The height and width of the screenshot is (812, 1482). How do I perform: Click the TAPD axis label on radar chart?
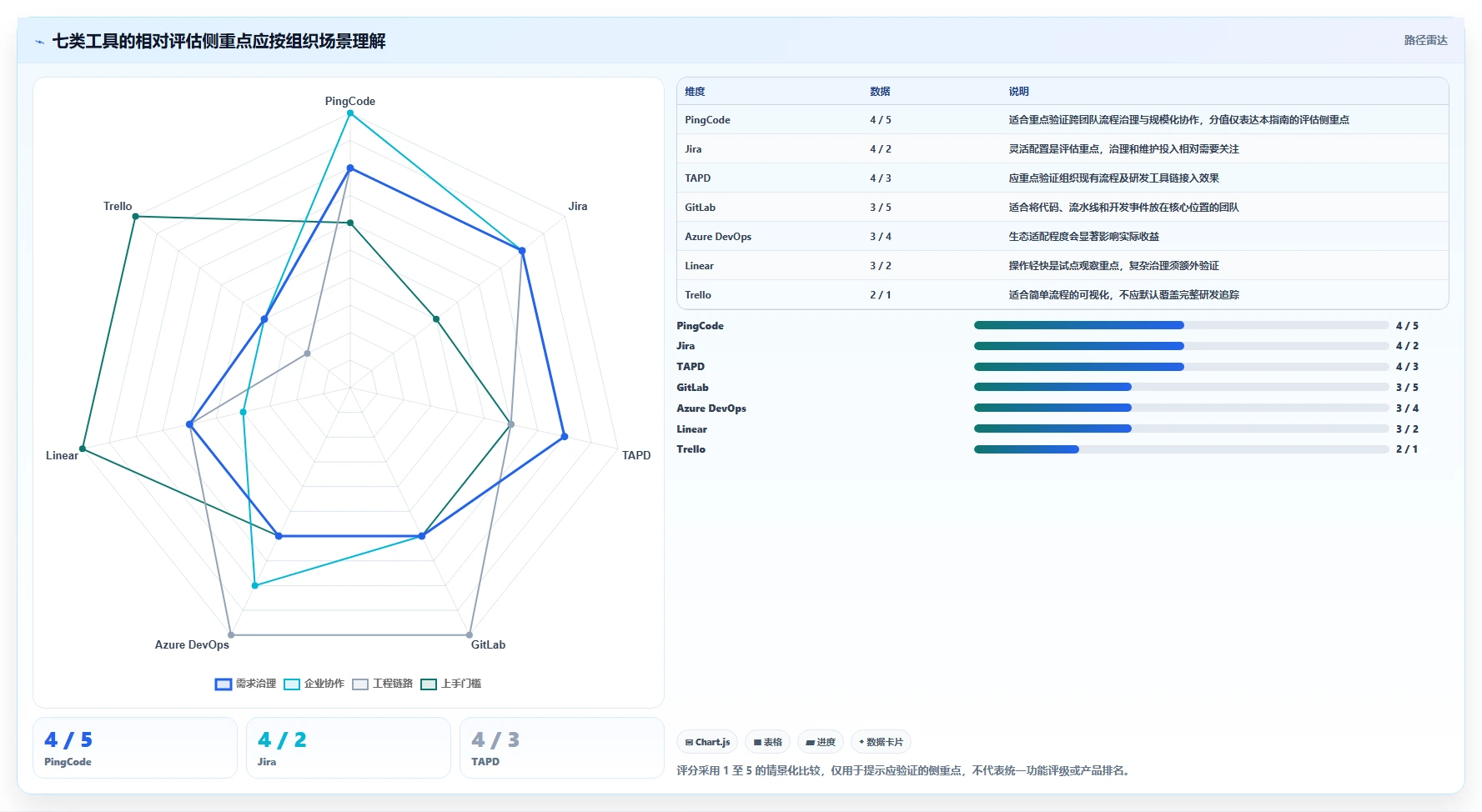tap(636, 455)
